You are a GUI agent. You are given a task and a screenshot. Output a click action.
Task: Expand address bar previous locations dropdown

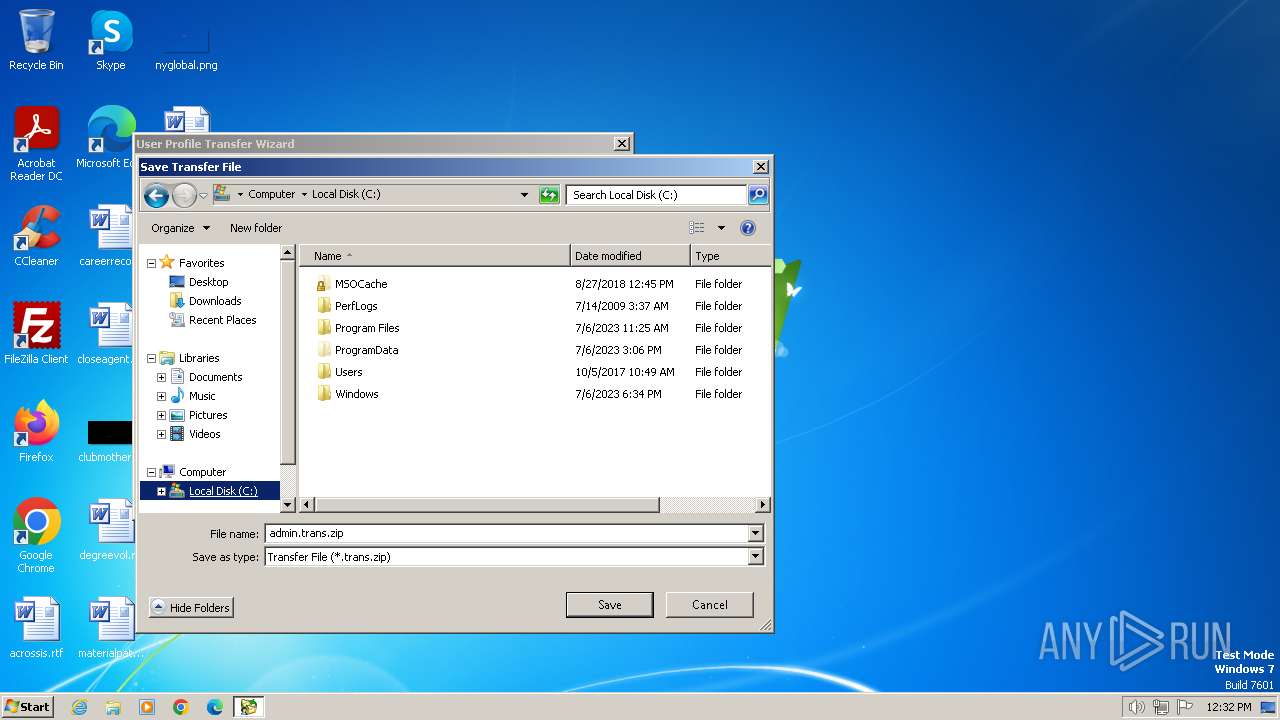pos(524,195)
